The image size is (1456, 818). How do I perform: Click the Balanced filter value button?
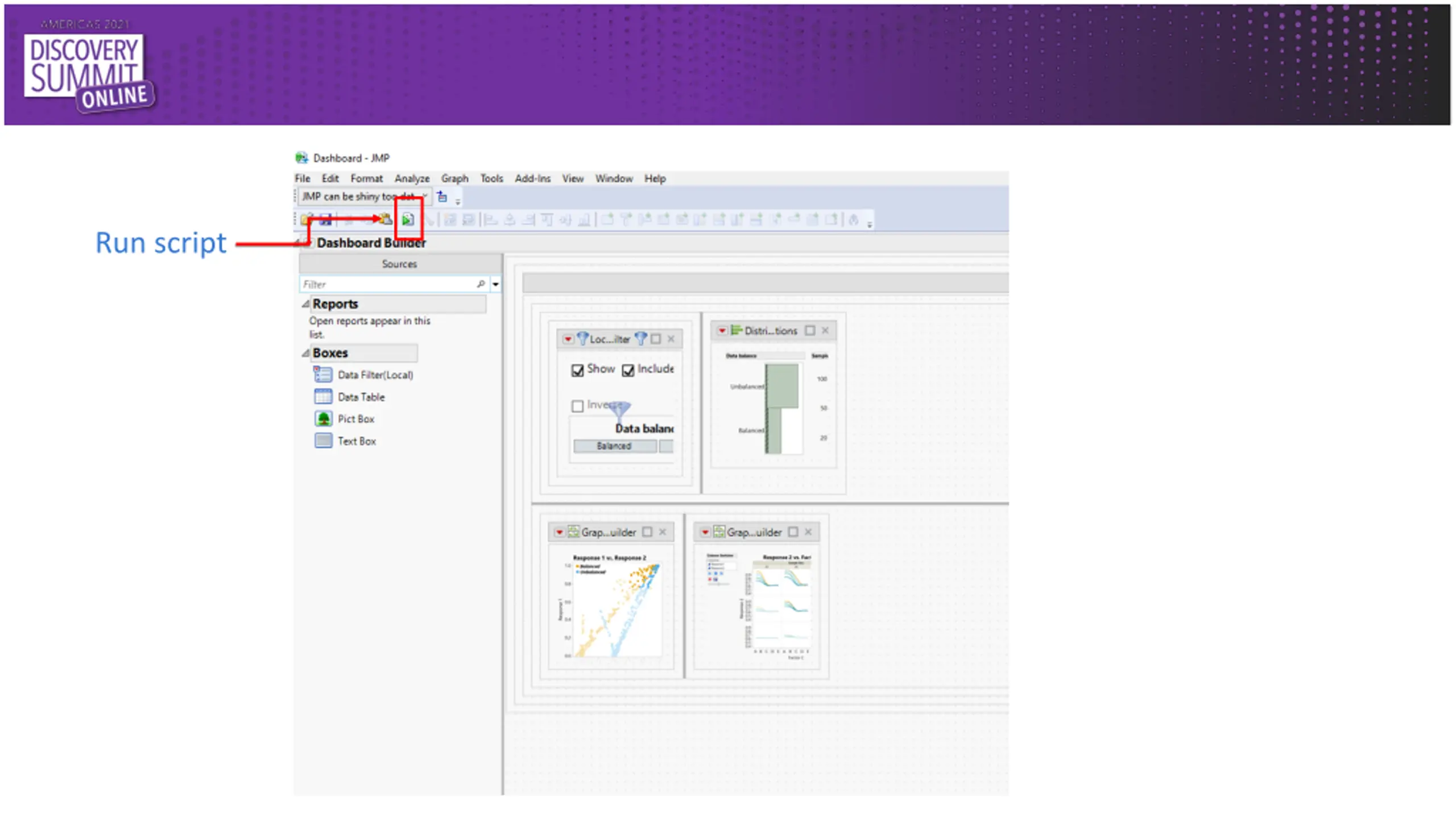pos(614,446)
